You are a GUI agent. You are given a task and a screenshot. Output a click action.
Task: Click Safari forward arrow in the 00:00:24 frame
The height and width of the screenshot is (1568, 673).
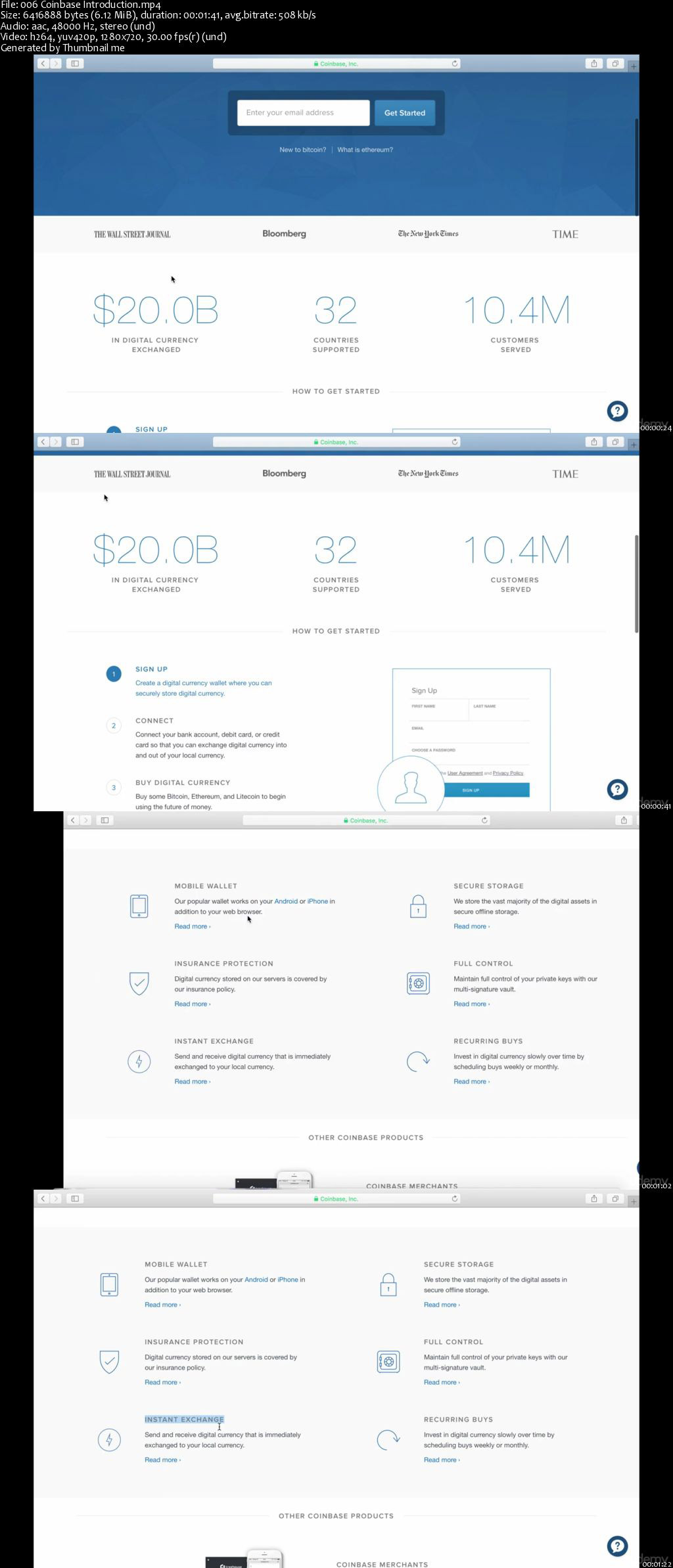coord(56,64)
